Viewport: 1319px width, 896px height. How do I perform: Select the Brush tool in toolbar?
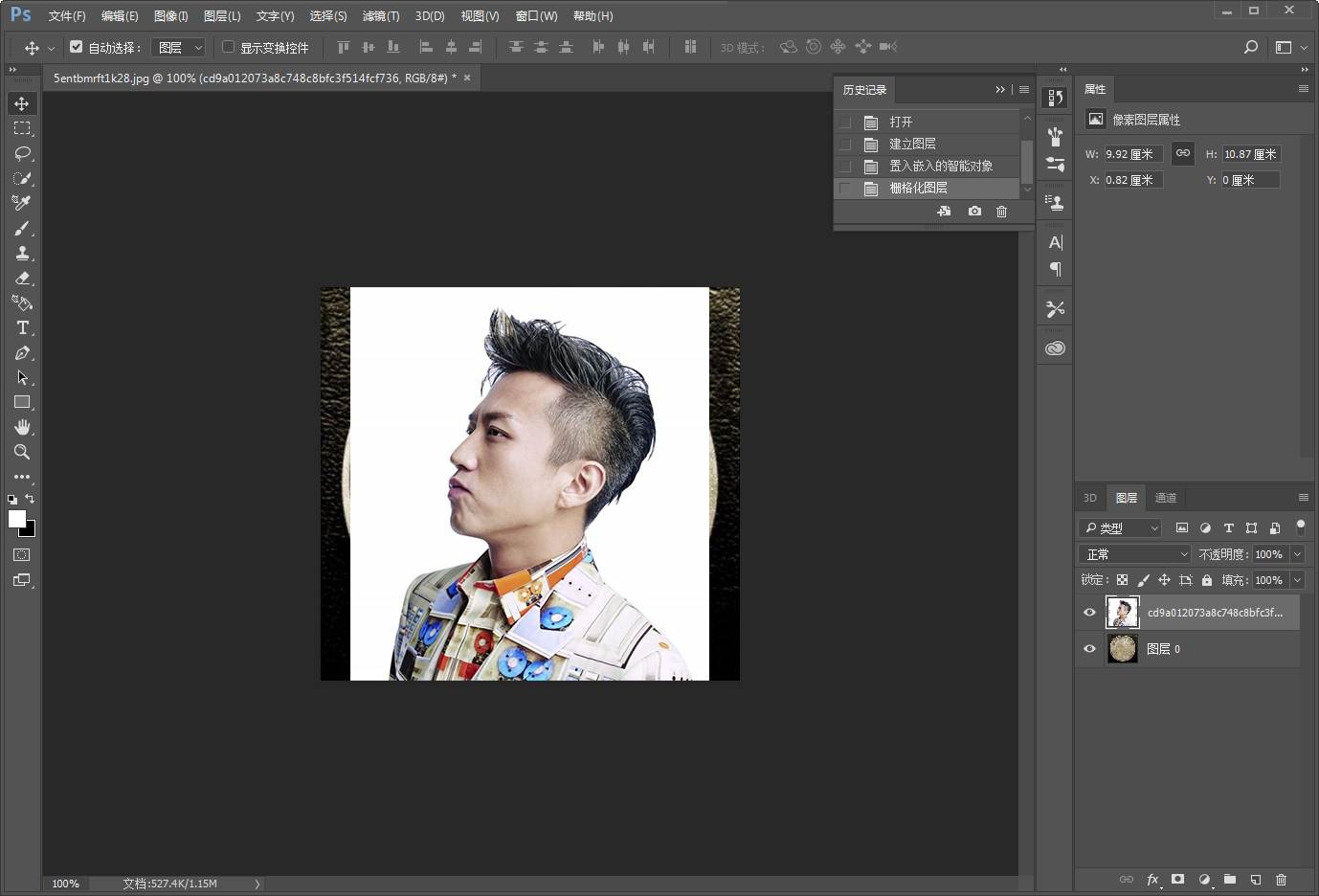22,228
